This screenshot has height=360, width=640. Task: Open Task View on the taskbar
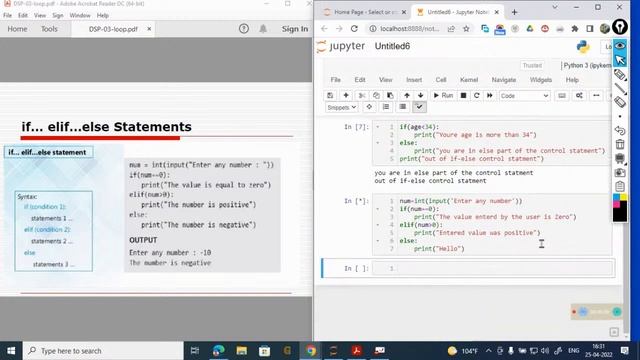pyautogui.click(x=195, y=351)
